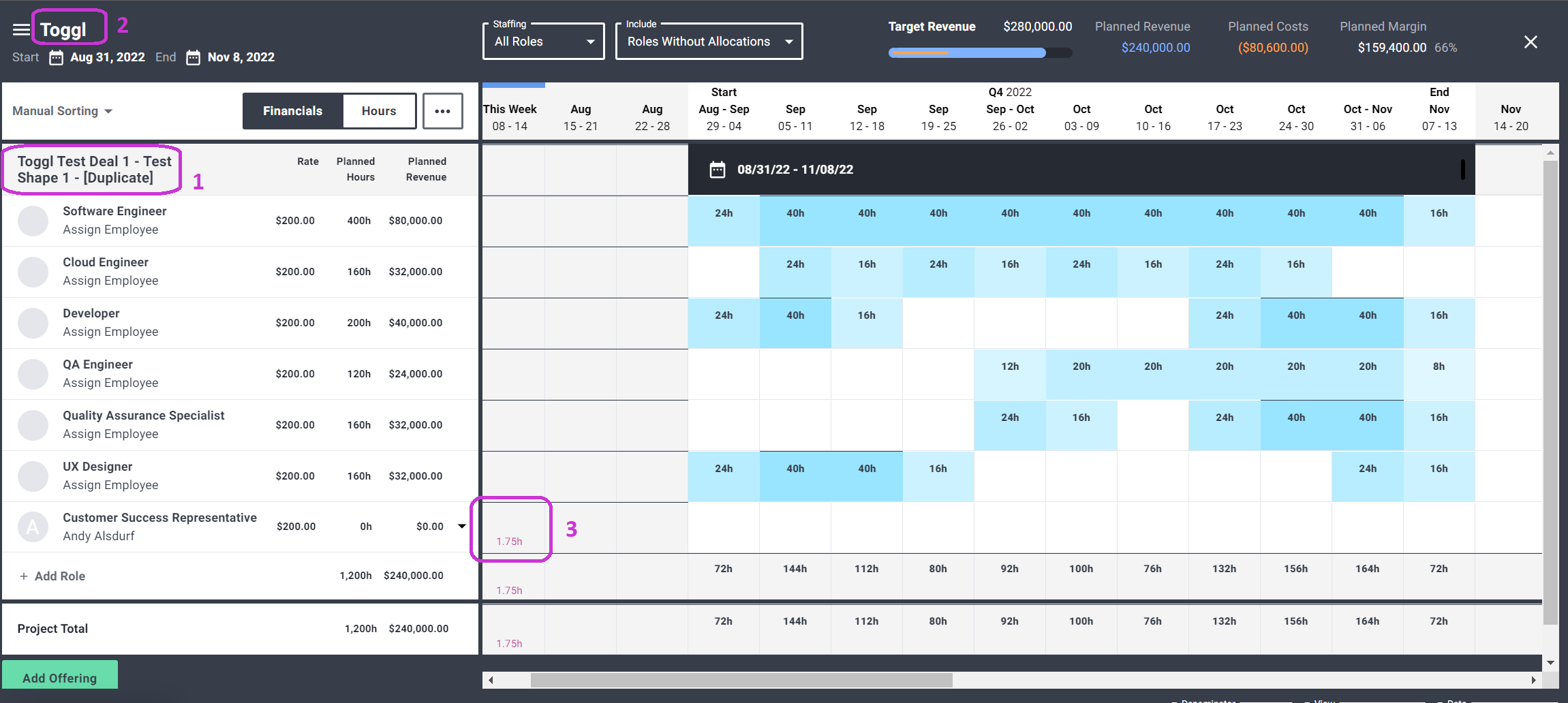This screenshot has width=1568, height=703.
Task: Assign an employee to Quality Assurance Specialist
Action: (110, 434)
